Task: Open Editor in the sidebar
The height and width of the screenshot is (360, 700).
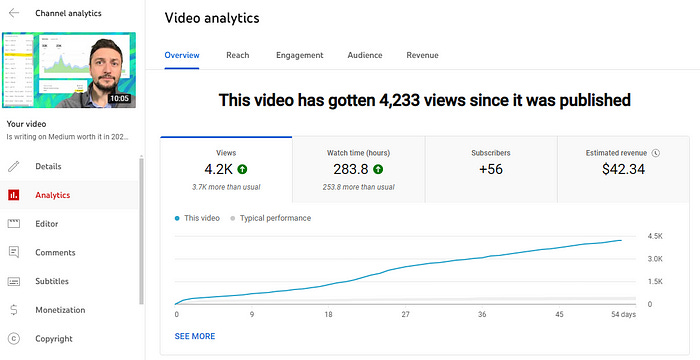Action: tap(69, 224)
